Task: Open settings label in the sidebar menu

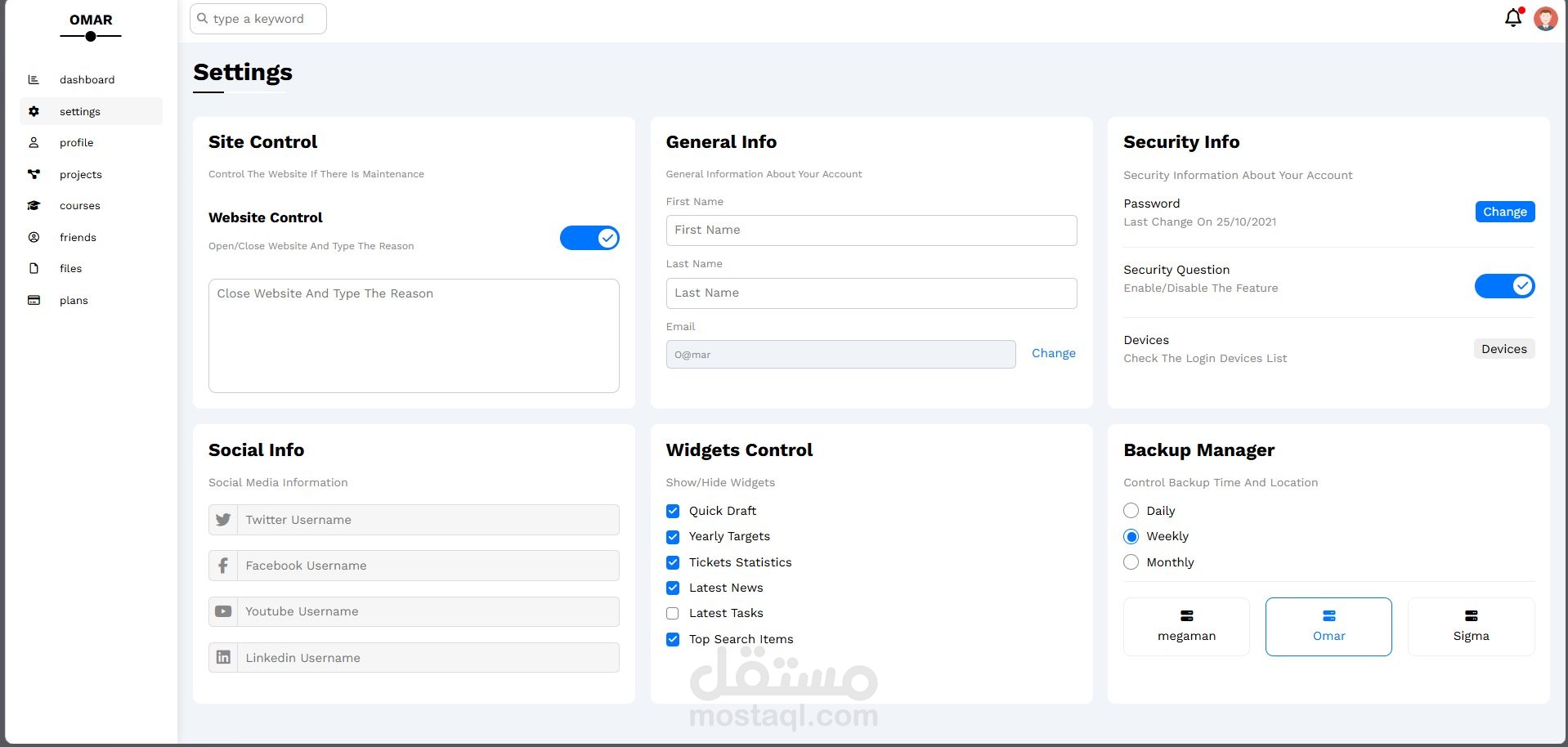Action: [x=80, y=111]
